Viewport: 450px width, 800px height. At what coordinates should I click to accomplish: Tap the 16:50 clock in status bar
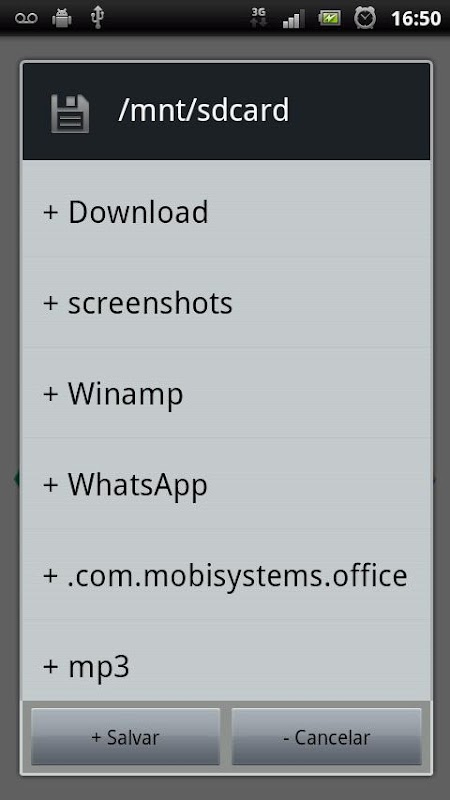pyautogui.click(x=416, y=18)
